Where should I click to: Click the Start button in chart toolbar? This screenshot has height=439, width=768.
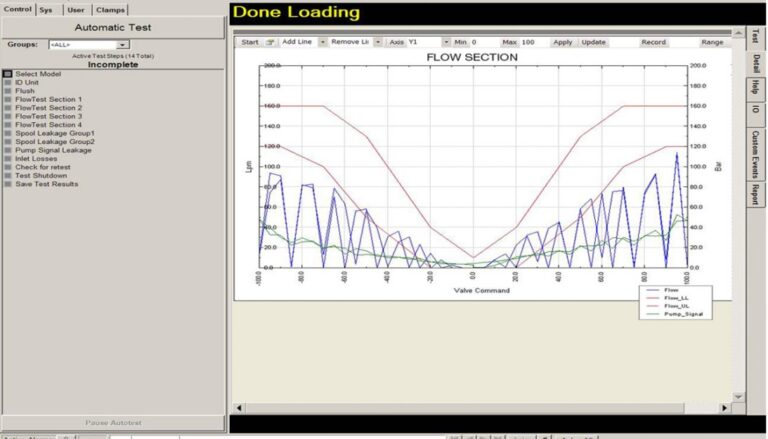point(250,42)
